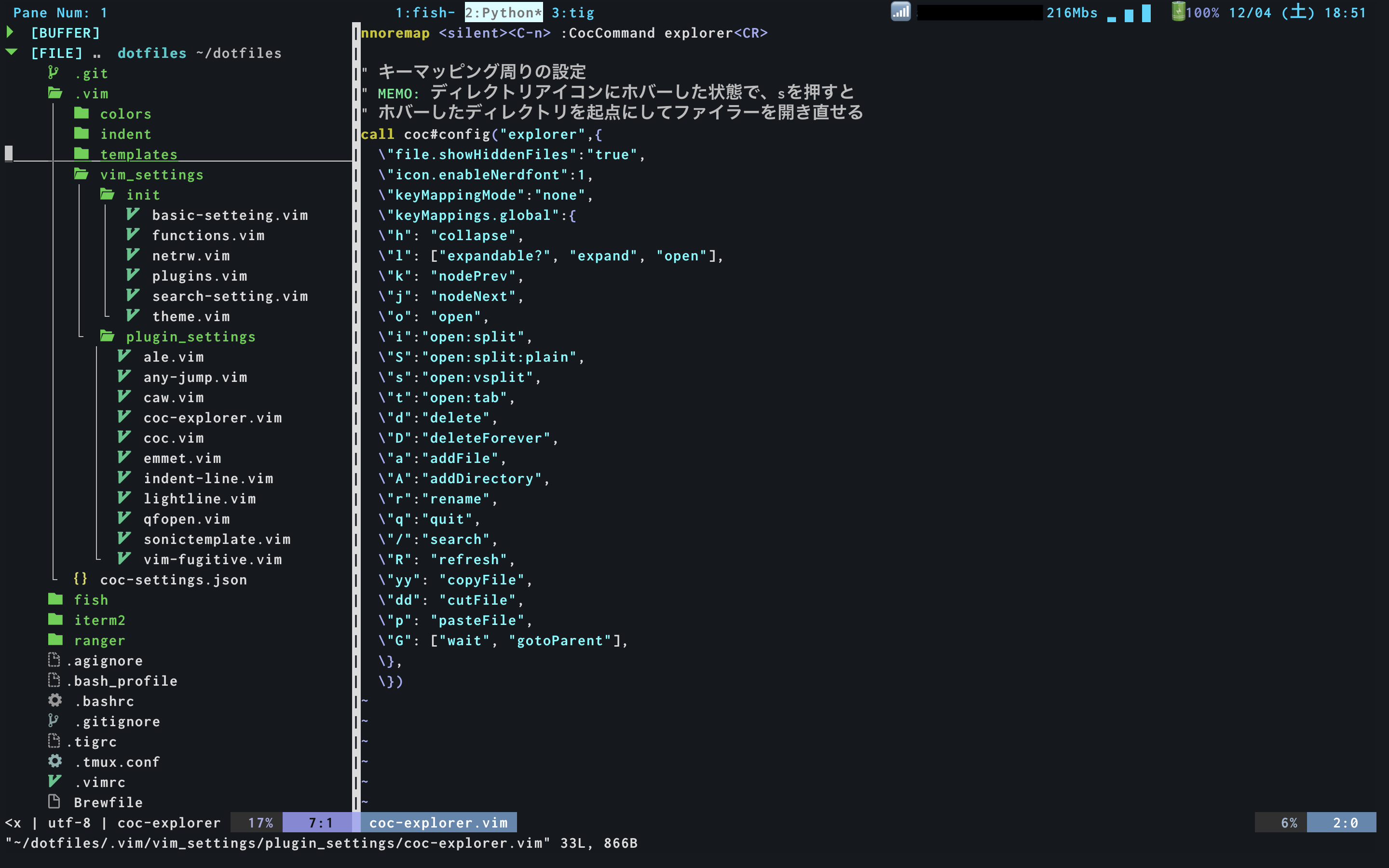The height and width of the screenshot is (868, 1389).
Task: Select lightline.vim in the file explorer
Action: pos(200,498)
